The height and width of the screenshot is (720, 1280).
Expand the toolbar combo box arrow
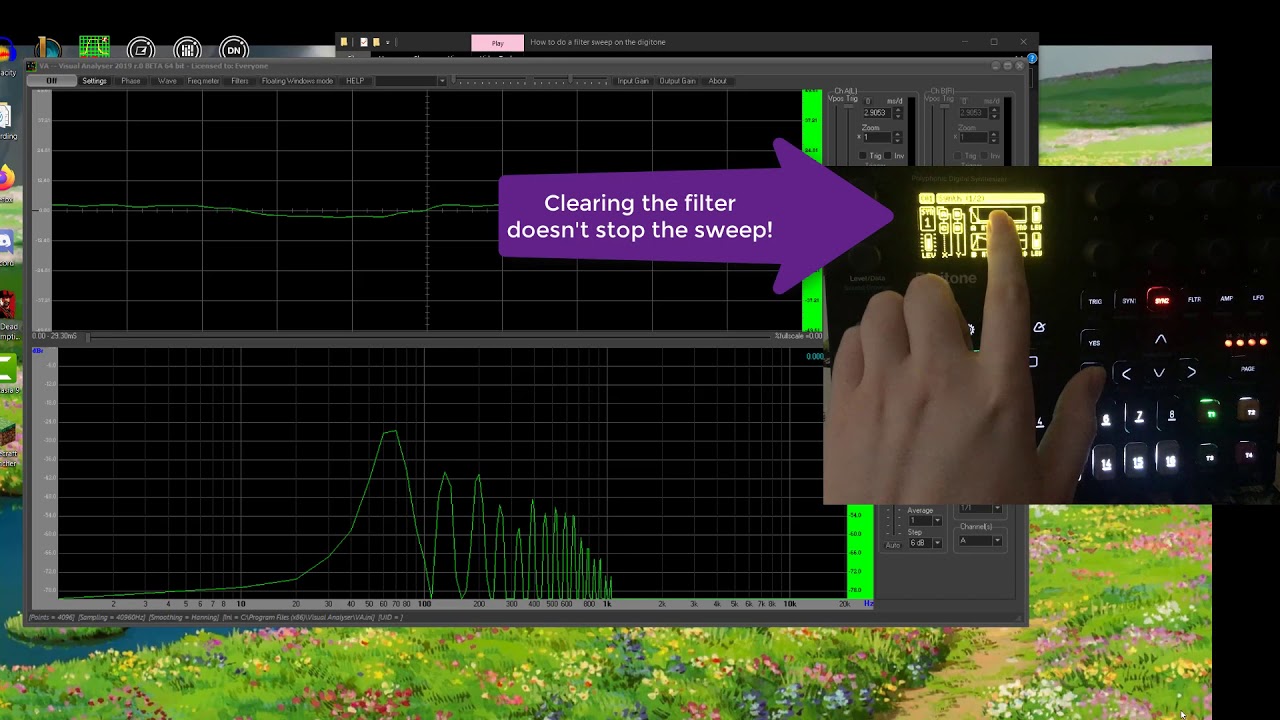[x=441, y=81]
